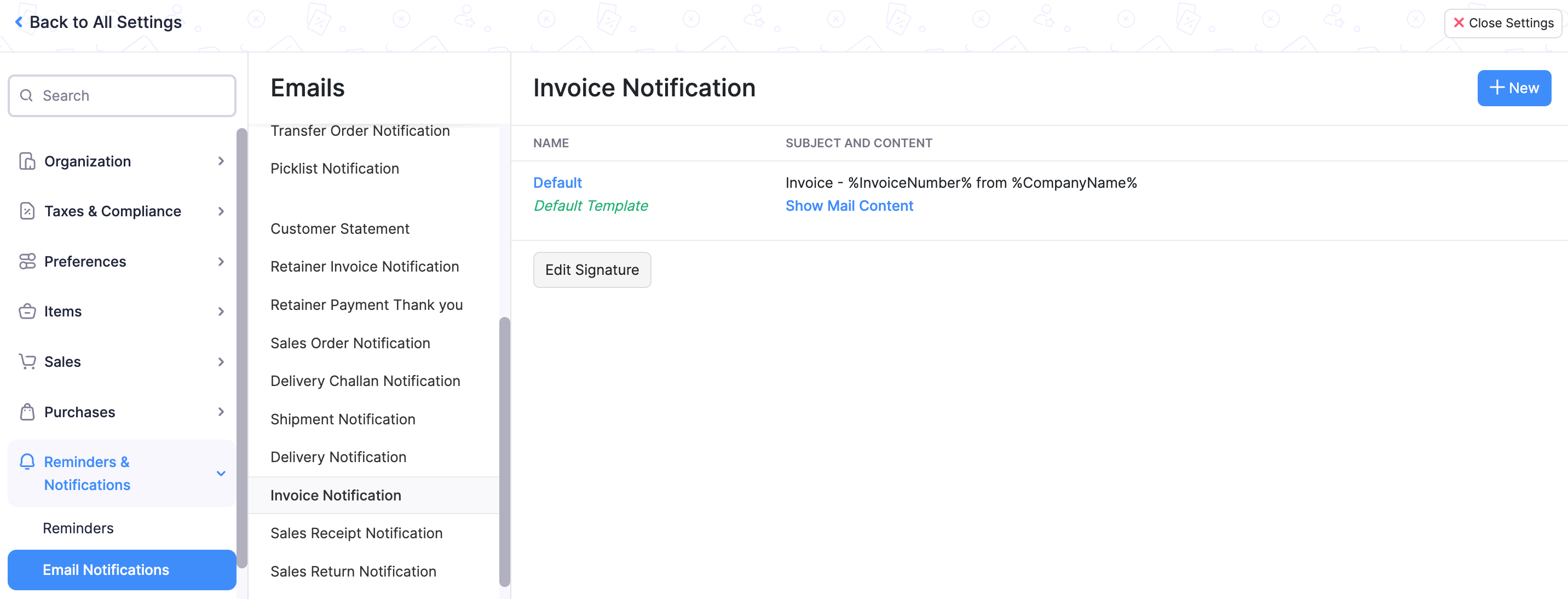The height and width of the screenshot is (599, 1568).
Task: Click the Items settings icon
Action: [x=27, y=311]
